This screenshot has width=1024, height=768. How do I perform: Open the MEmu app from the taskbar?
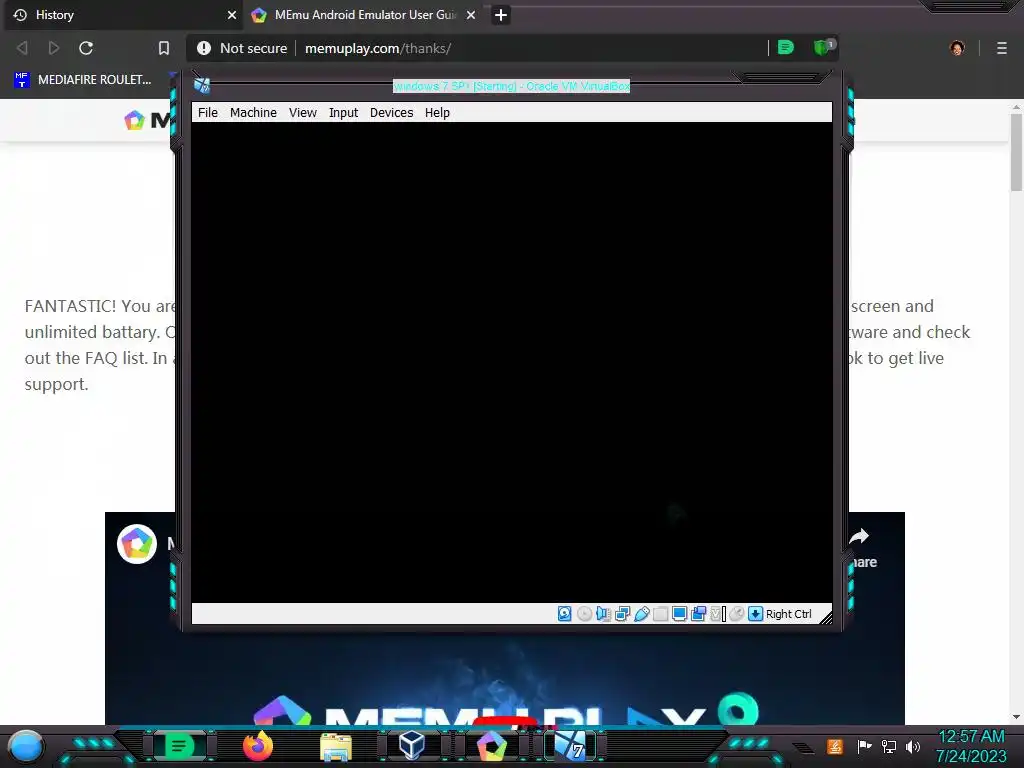[x=492, y=746]
